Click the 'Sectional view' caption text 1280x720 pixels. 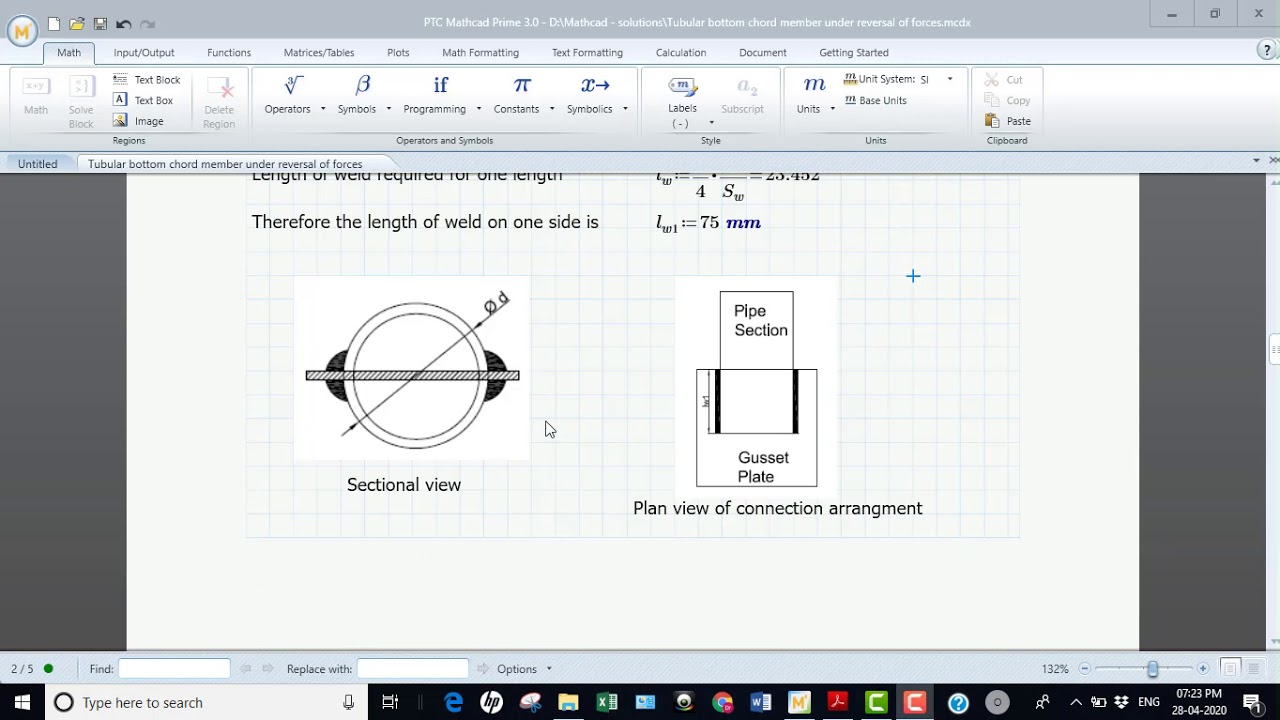coord(404,485)
